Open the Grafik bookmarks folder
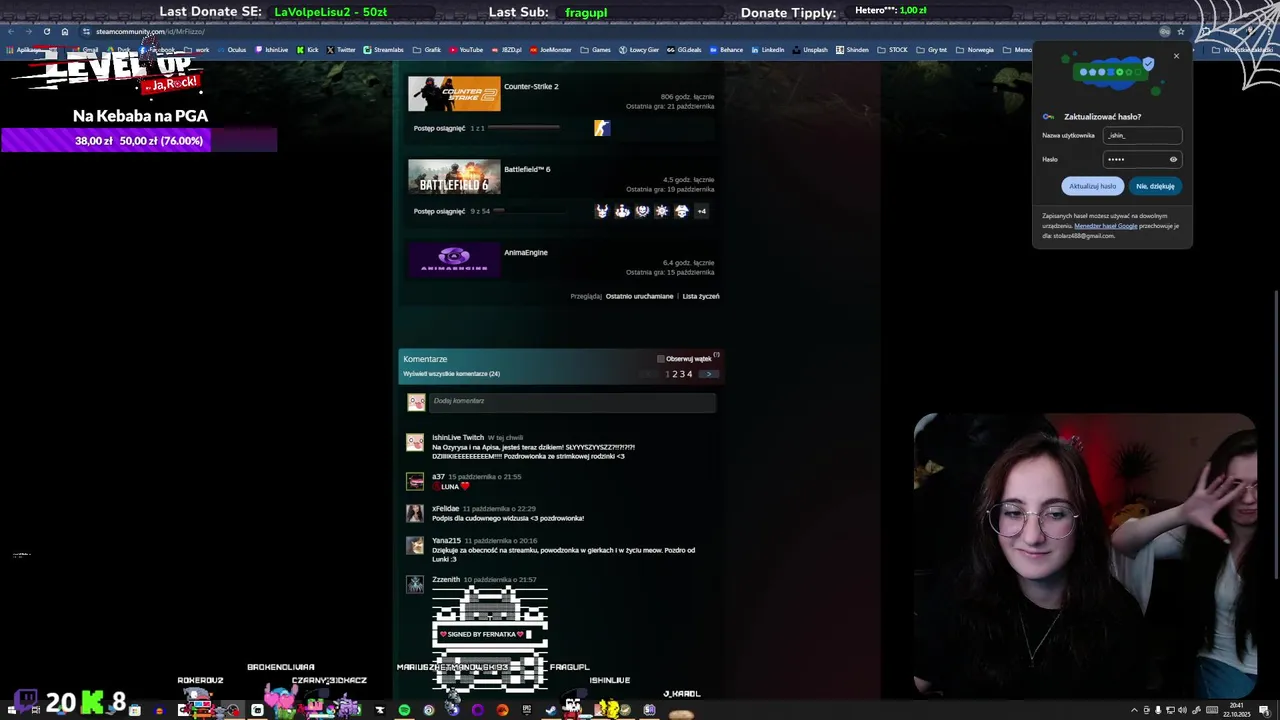 [427, 50]
